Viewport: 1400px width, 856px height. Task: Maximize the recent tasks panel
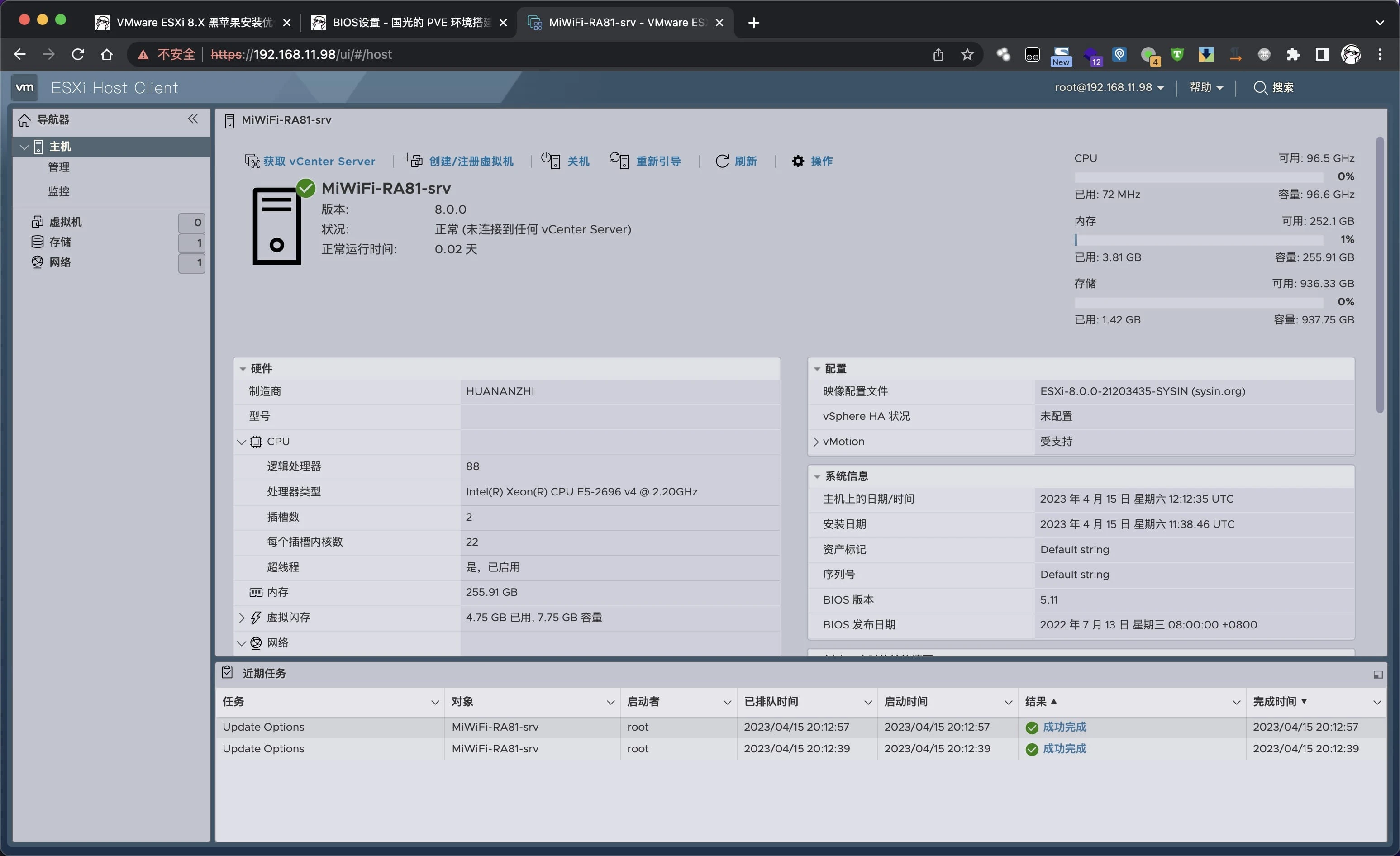point(1377,674)
